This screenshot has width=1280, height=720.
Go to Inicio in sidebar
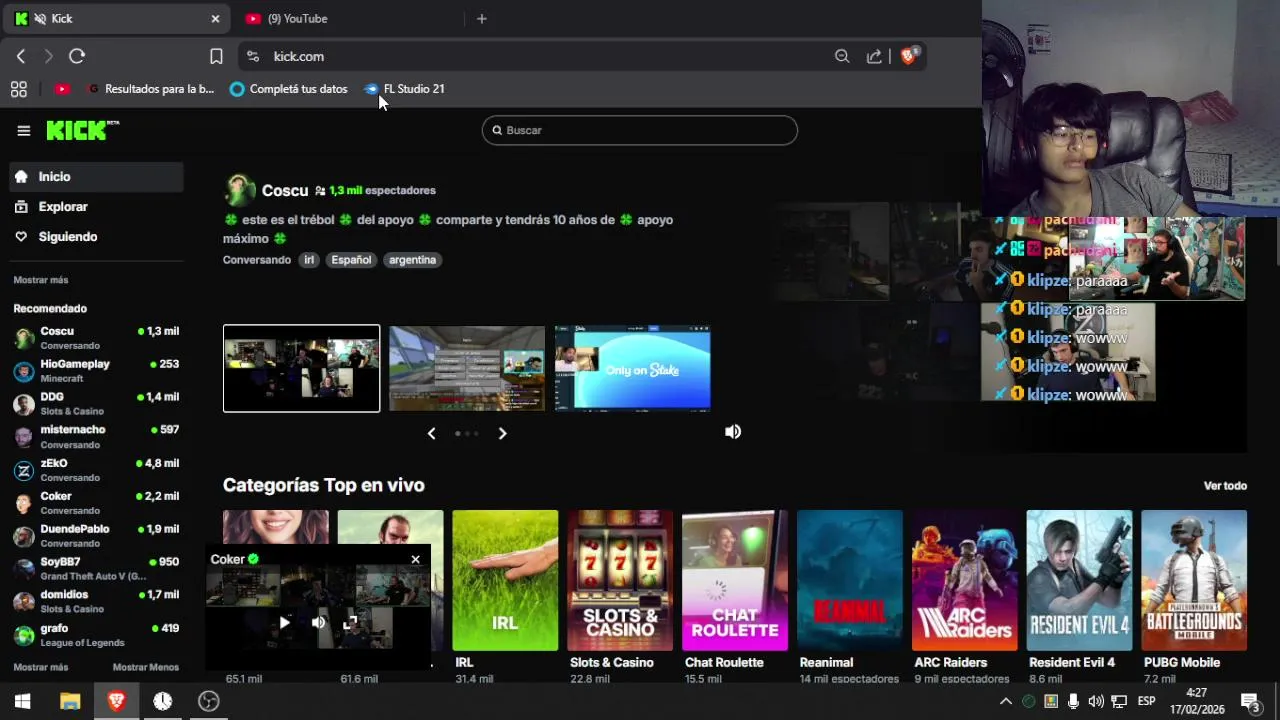[x=96, y=176]
